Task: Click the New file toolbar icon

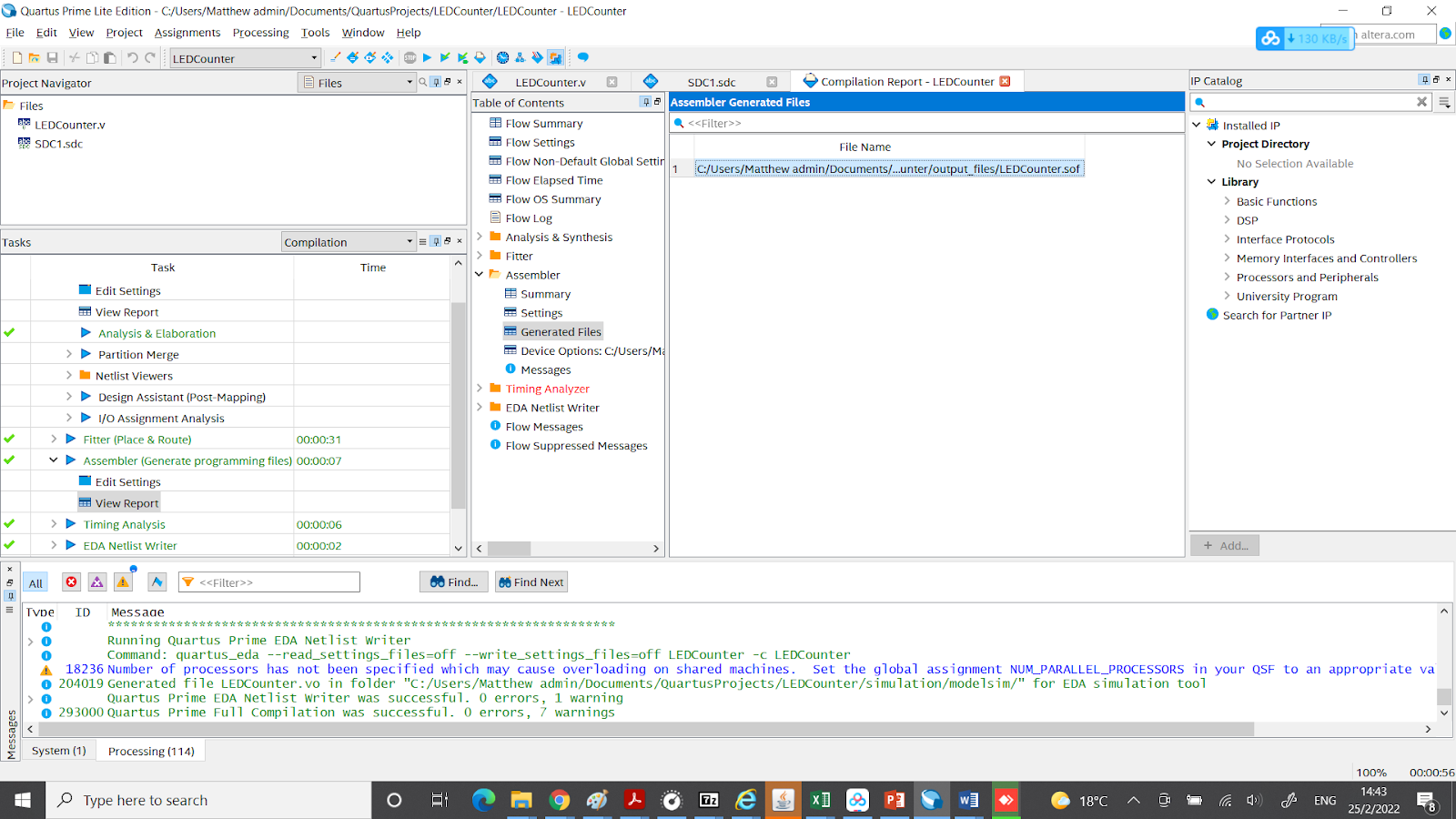Action: [x=16, y=57]
